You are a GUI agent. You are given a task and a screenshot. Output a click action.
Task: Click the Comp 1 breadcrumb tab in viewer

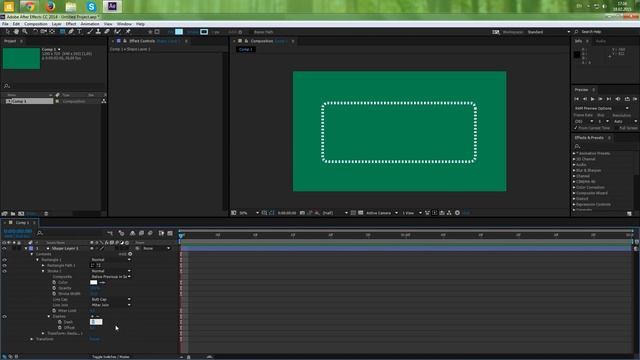click(246, 49)
